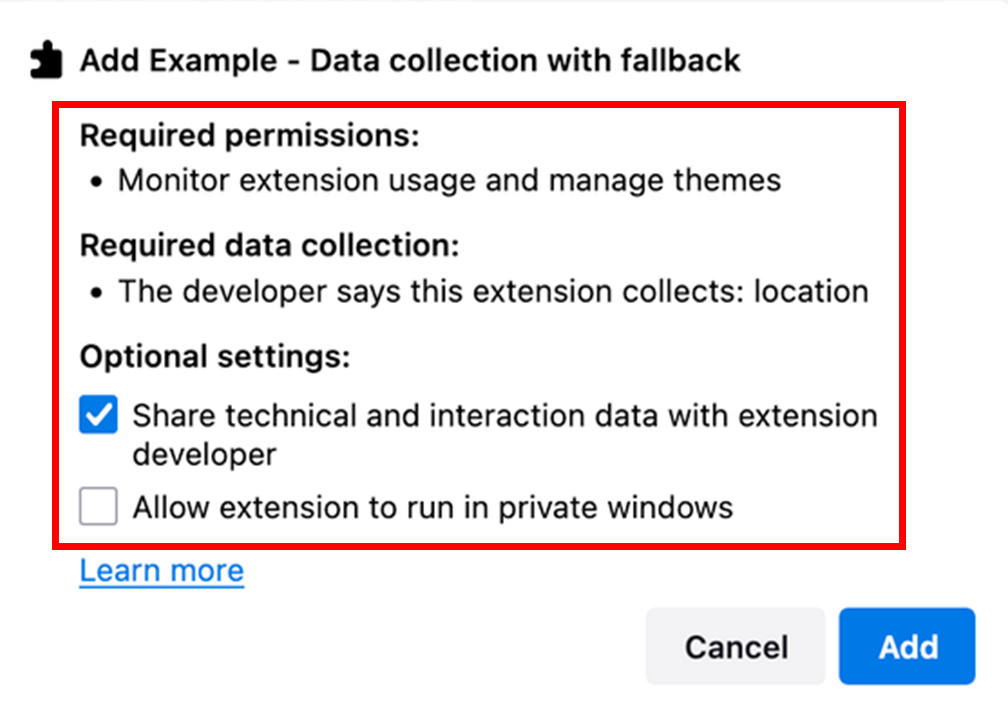Viewport: 1008px width, 718px height.
Task: Click the word 'developer' under the share data option
Action: pos(204,454)
